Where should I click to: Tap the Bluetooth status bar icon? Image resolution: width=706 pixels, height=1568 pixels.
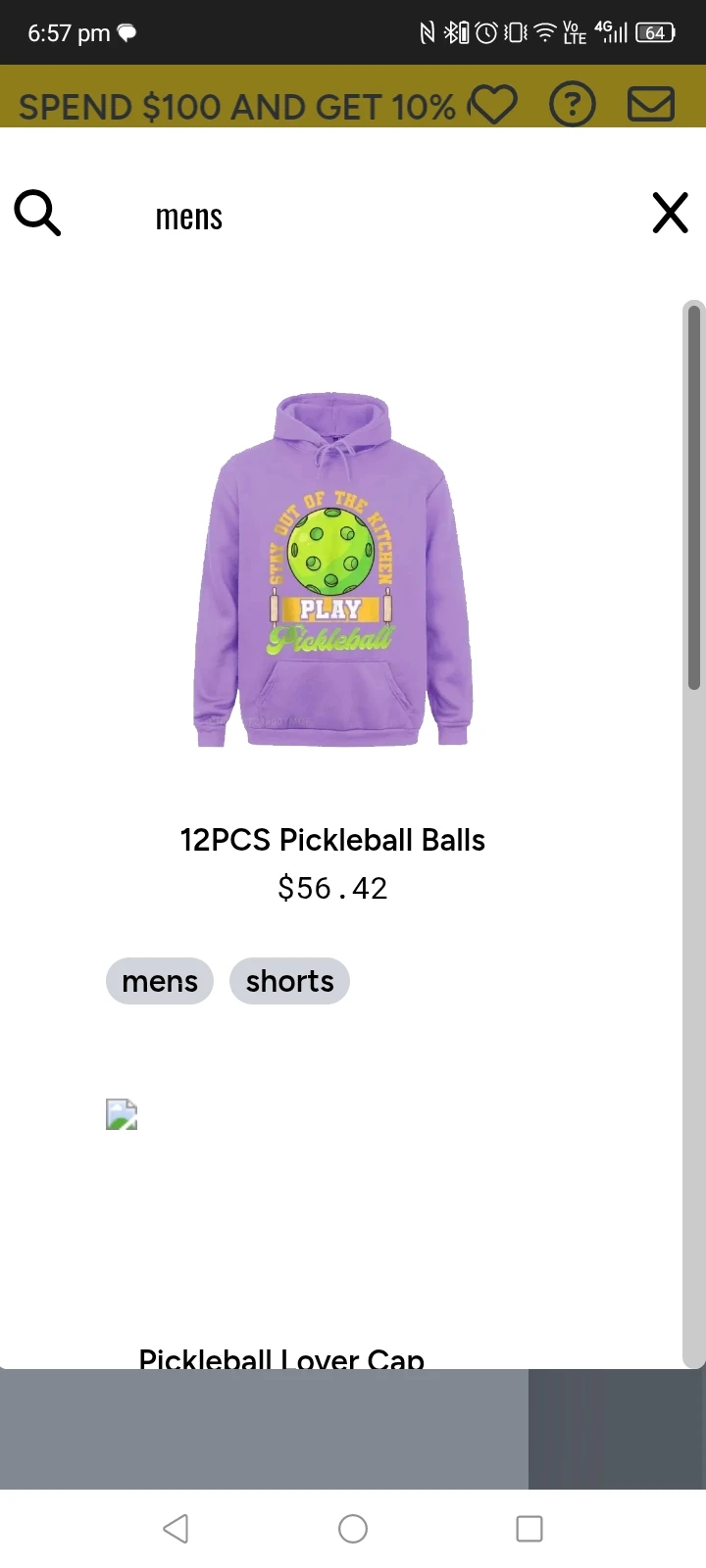pyautogui.click(x=455, y=33)
